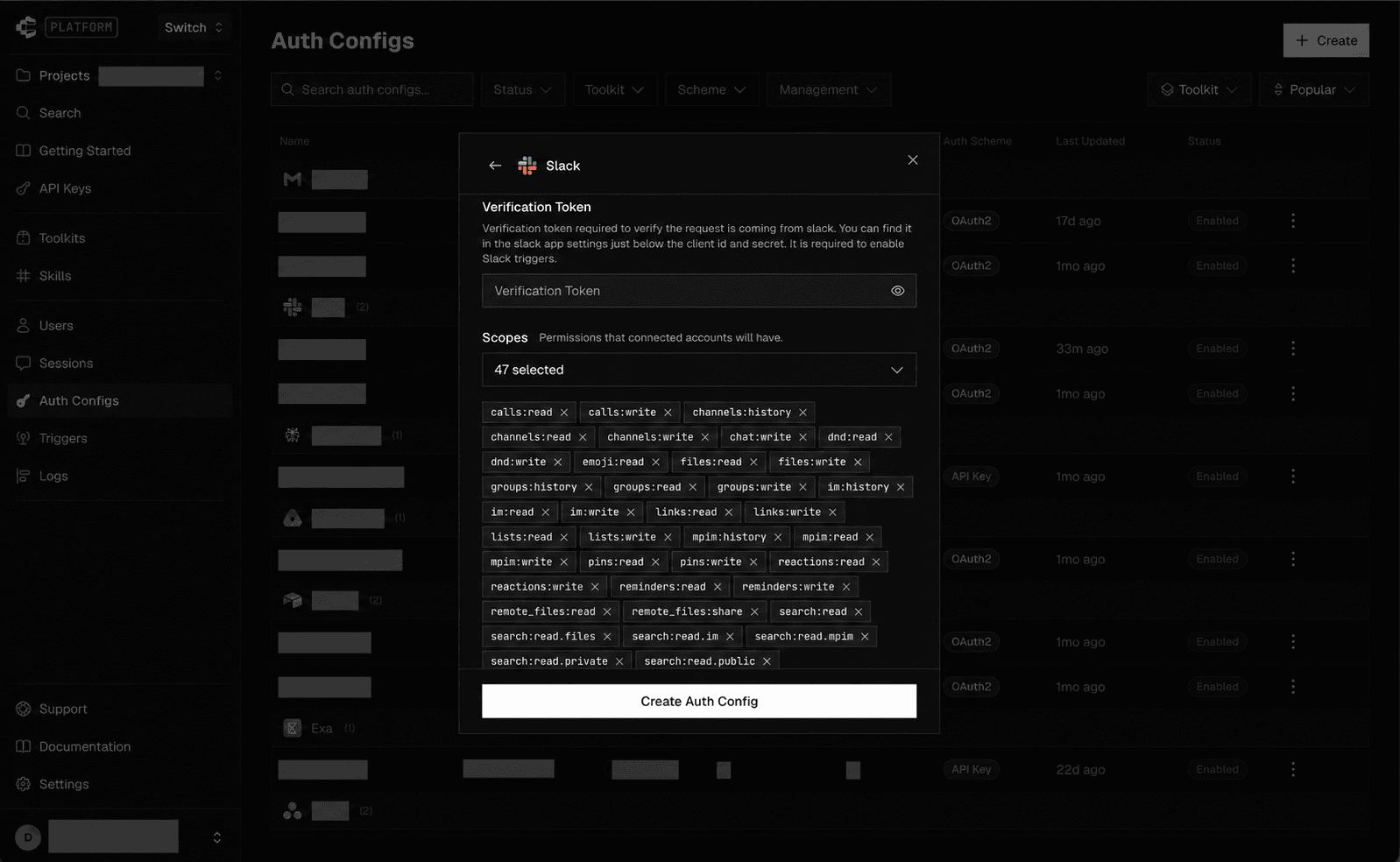Expand the Projects selector chevrons
Viewport: 1400px width, 862px height.
click(217, 75)
